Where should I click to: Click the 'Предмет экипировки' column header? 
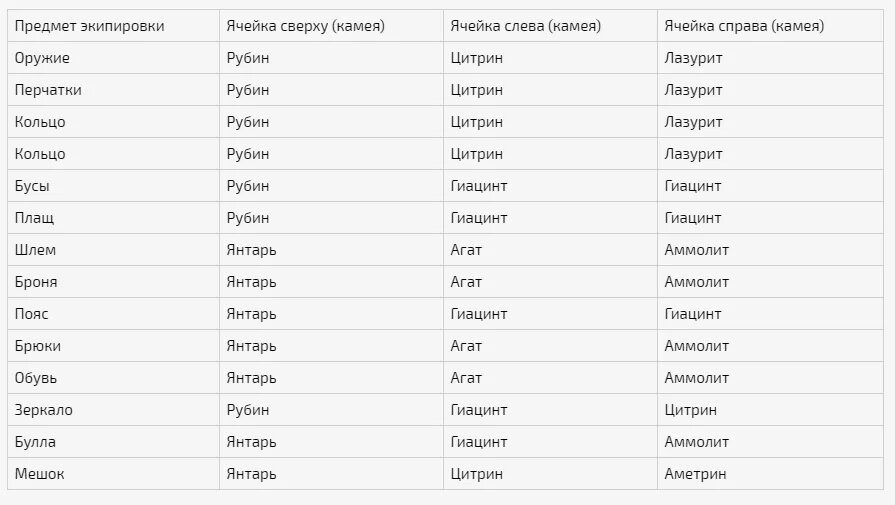(x=113, y=26)
